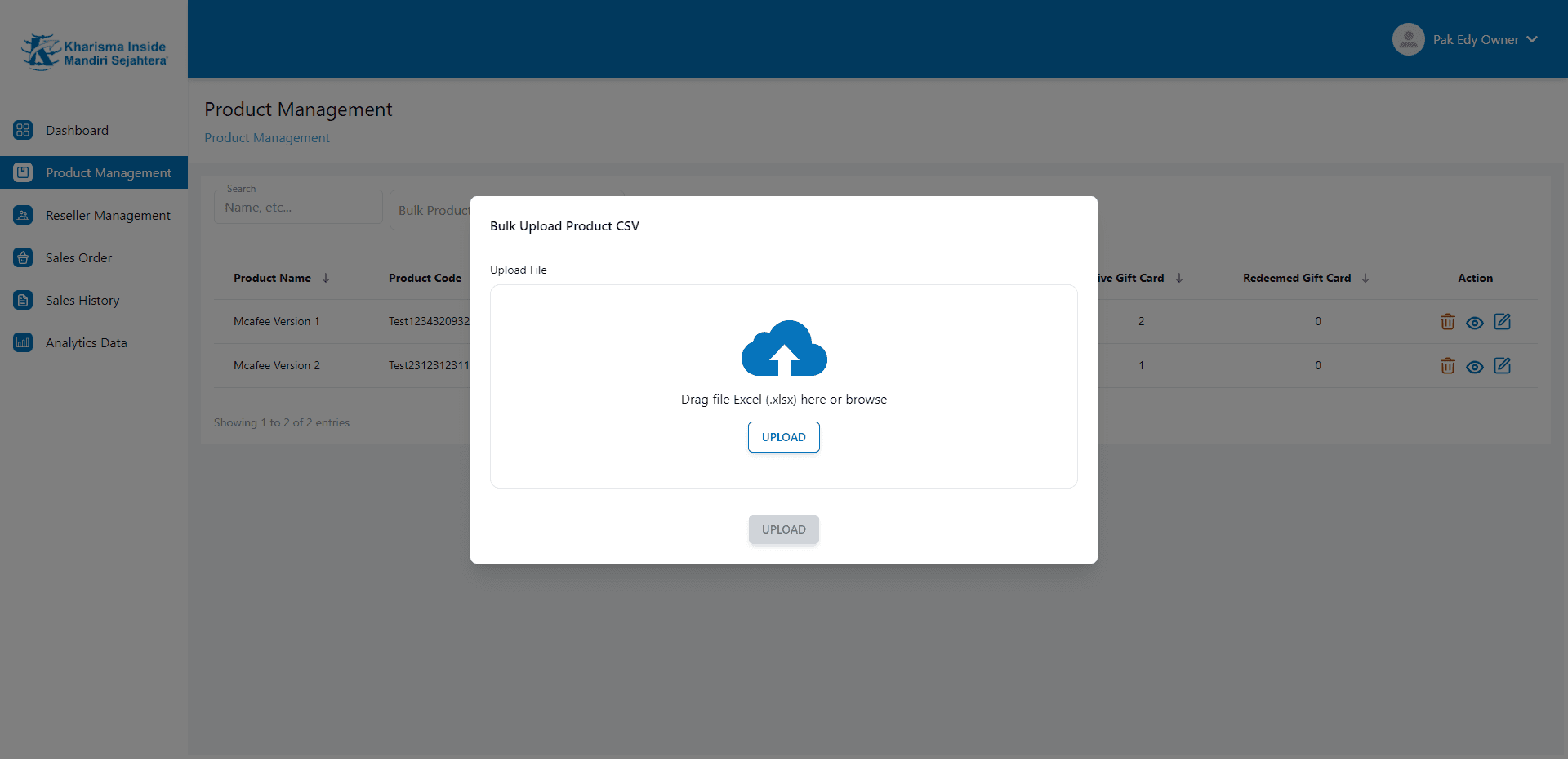This screenshot has width=1568, height=759.
Task: Sort by Redeemed Gift Card arrow
Action: (1365, 278)
